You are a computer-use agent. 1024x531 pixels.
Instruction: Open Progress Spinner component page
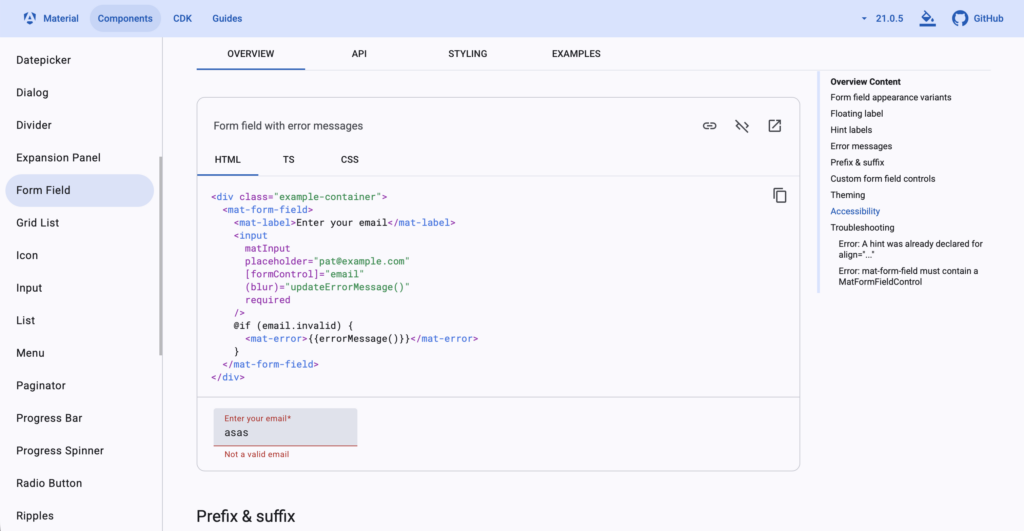click(x=60, y=451)
